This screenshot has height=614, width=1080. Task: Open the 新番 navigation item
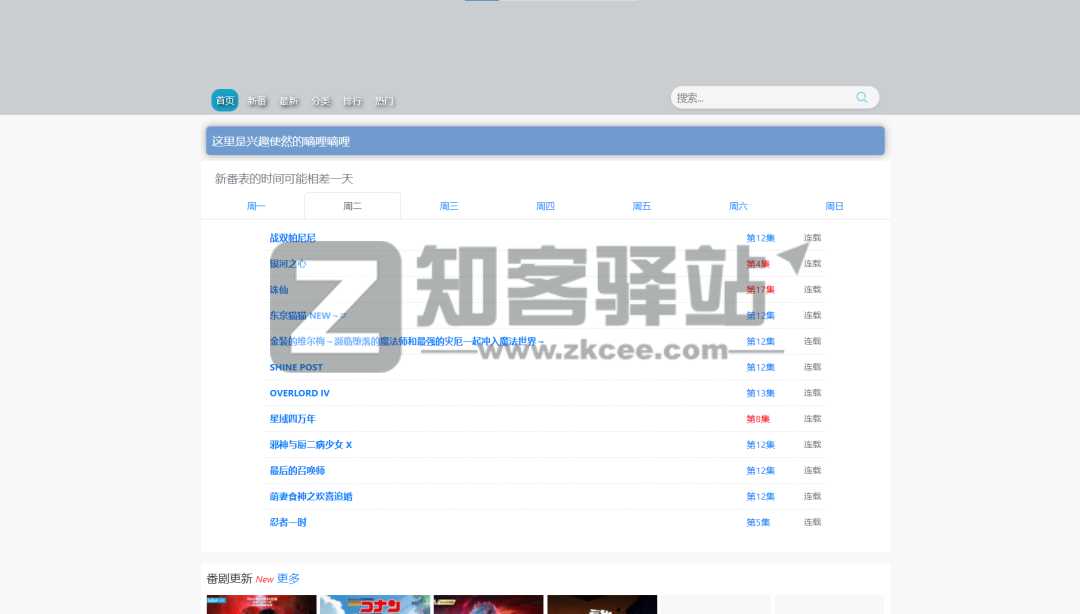click(256, 100)
